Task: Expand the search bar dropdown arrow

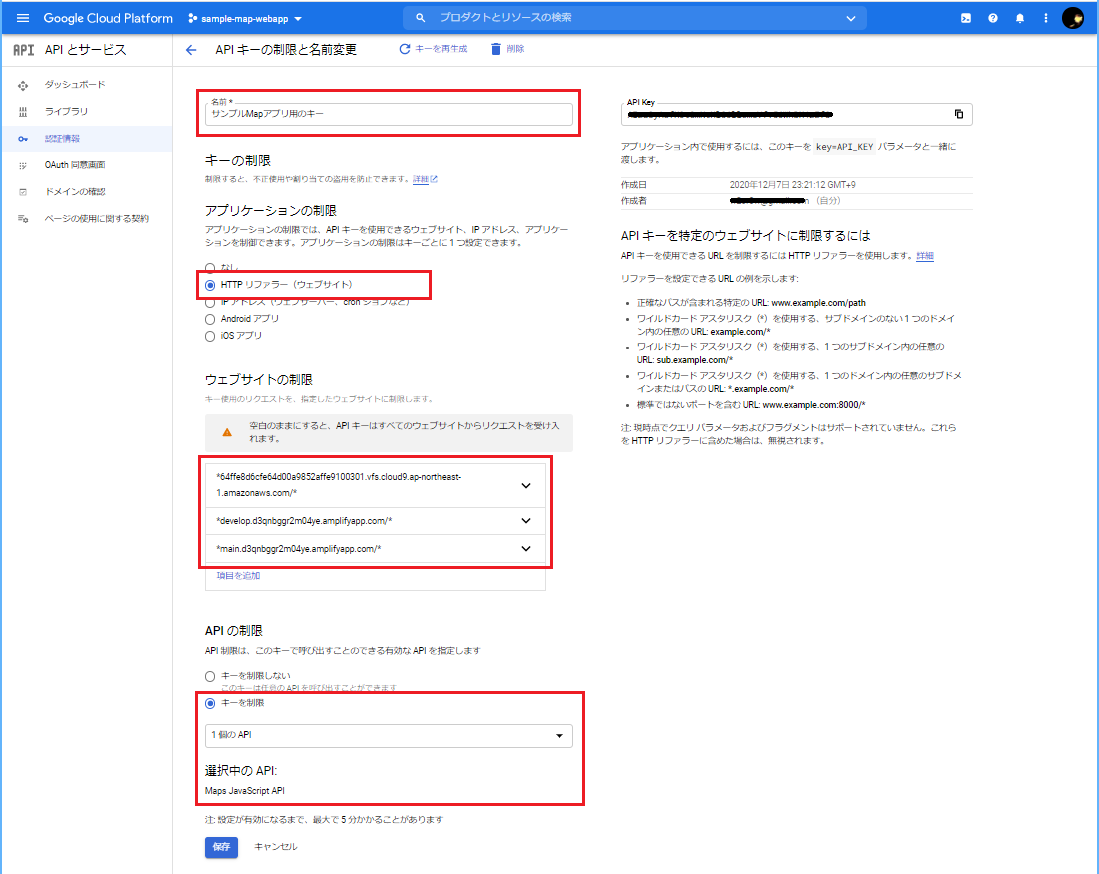Action: (x=850, y=18)
